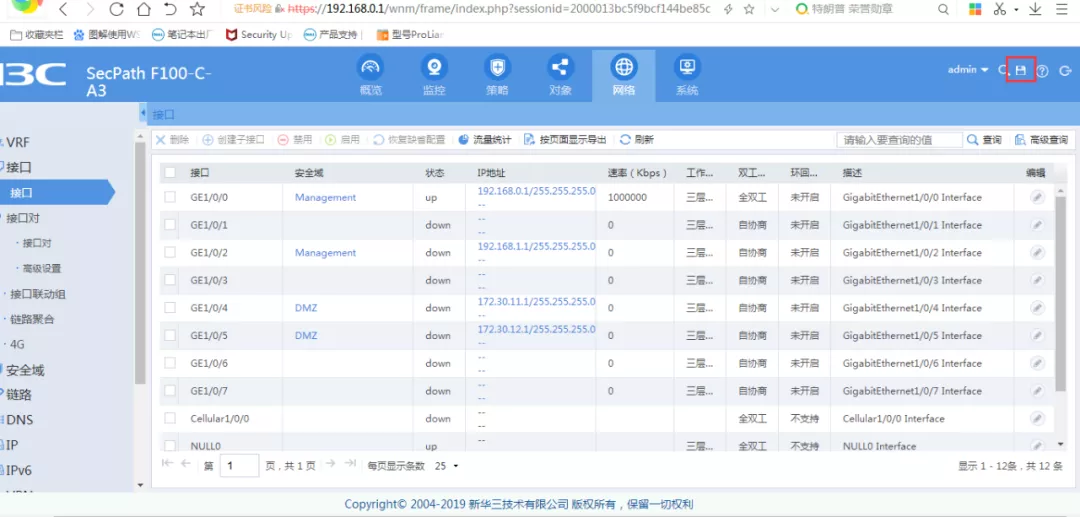Screen dimensions: 1080x517
Task: Open the admin user dropdown
Action: pyautogui.click(x=968, y=70)
